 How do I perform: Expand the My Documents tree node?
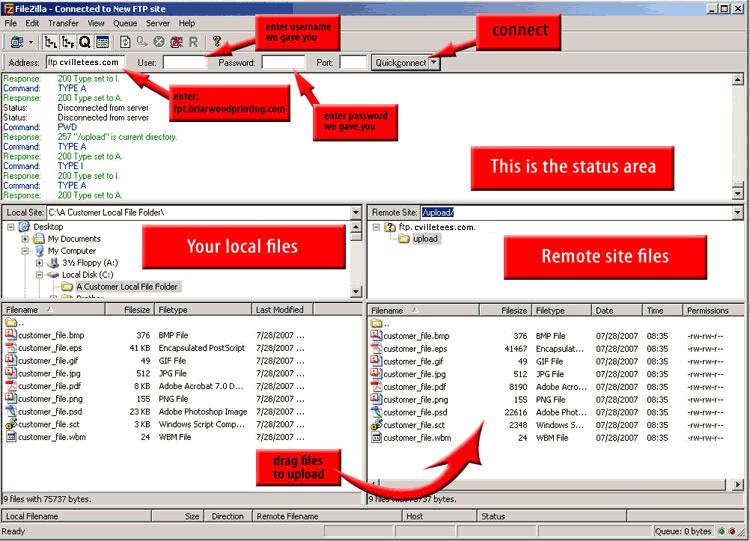[25, 239]
